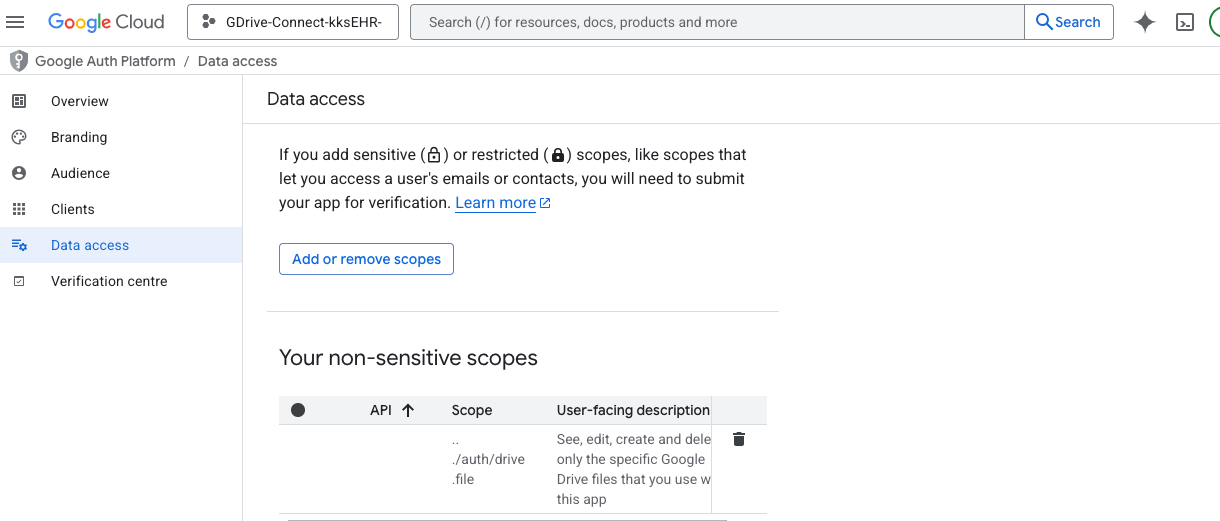Delete the auth/drive.file scope with trash icon
Viewport: 1220px width, 521px height.
pos(739,439)
